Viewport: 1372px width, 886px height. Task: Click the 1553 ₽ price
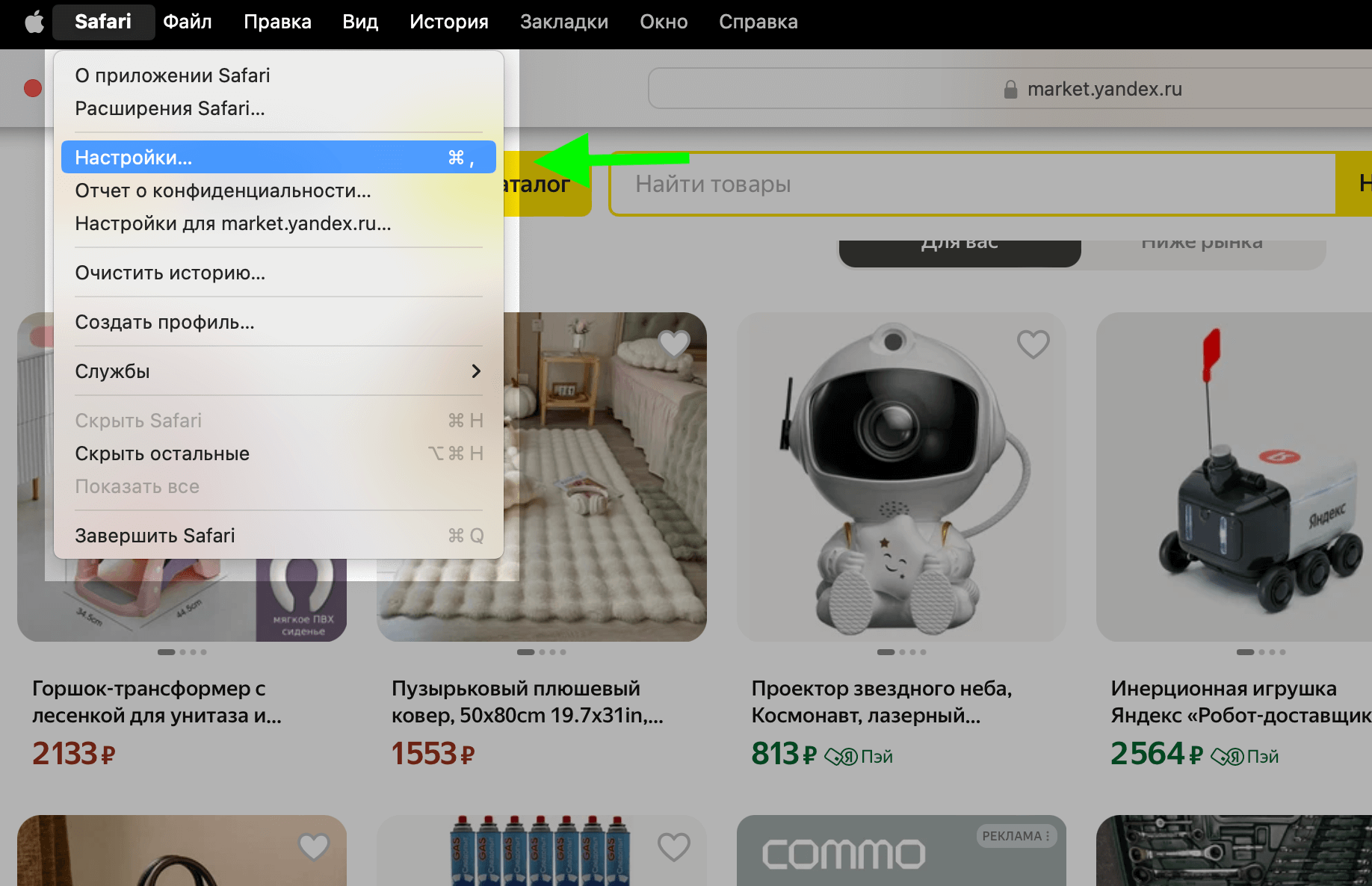pyautogui.click(x=433, y=754)
